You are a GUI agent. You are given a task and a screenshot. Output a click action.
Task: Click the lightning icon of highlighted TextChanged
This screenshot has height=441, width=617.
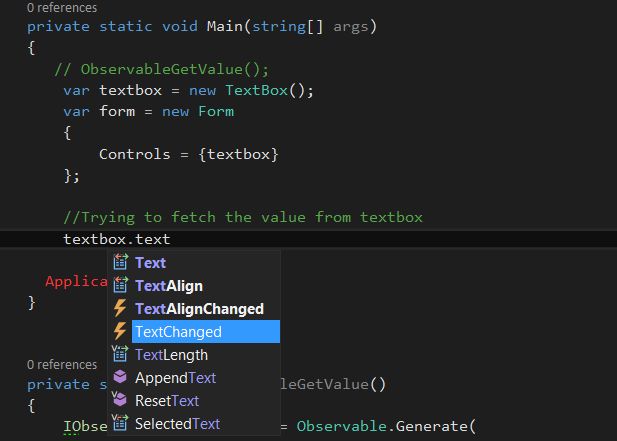point(120,331)
